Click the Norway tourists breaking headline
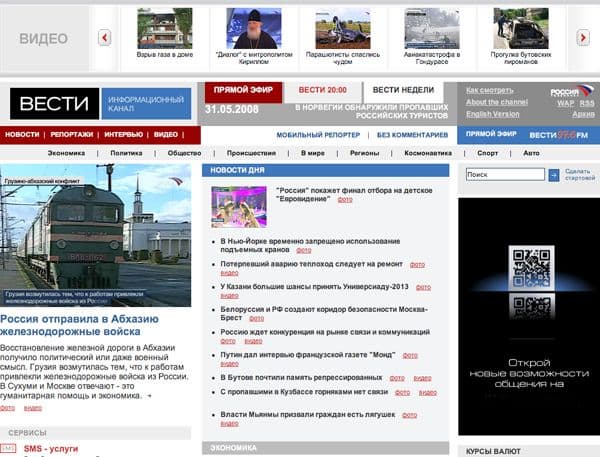Viewport: 600px width, 457px height. [x=371, y=111]
